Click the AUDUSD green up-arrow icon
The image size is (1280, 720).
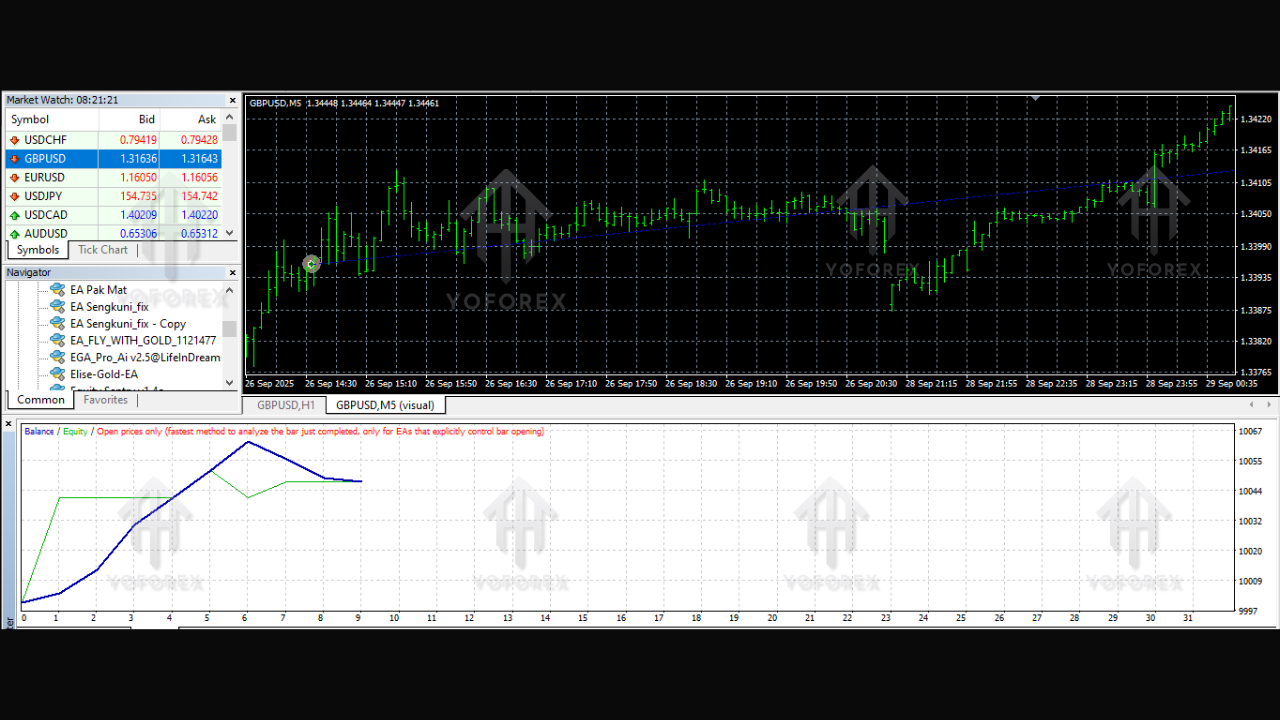(x=14, y=234)
